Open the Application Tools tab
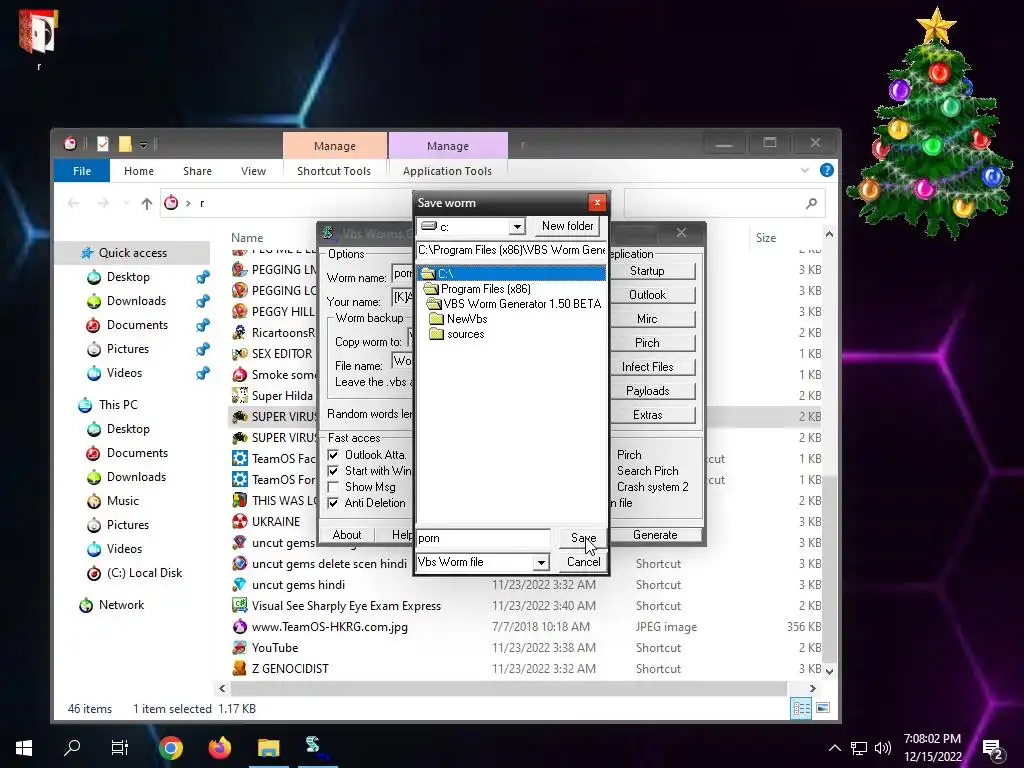This screenshot has height=768, width=1024. click(447, 171)
